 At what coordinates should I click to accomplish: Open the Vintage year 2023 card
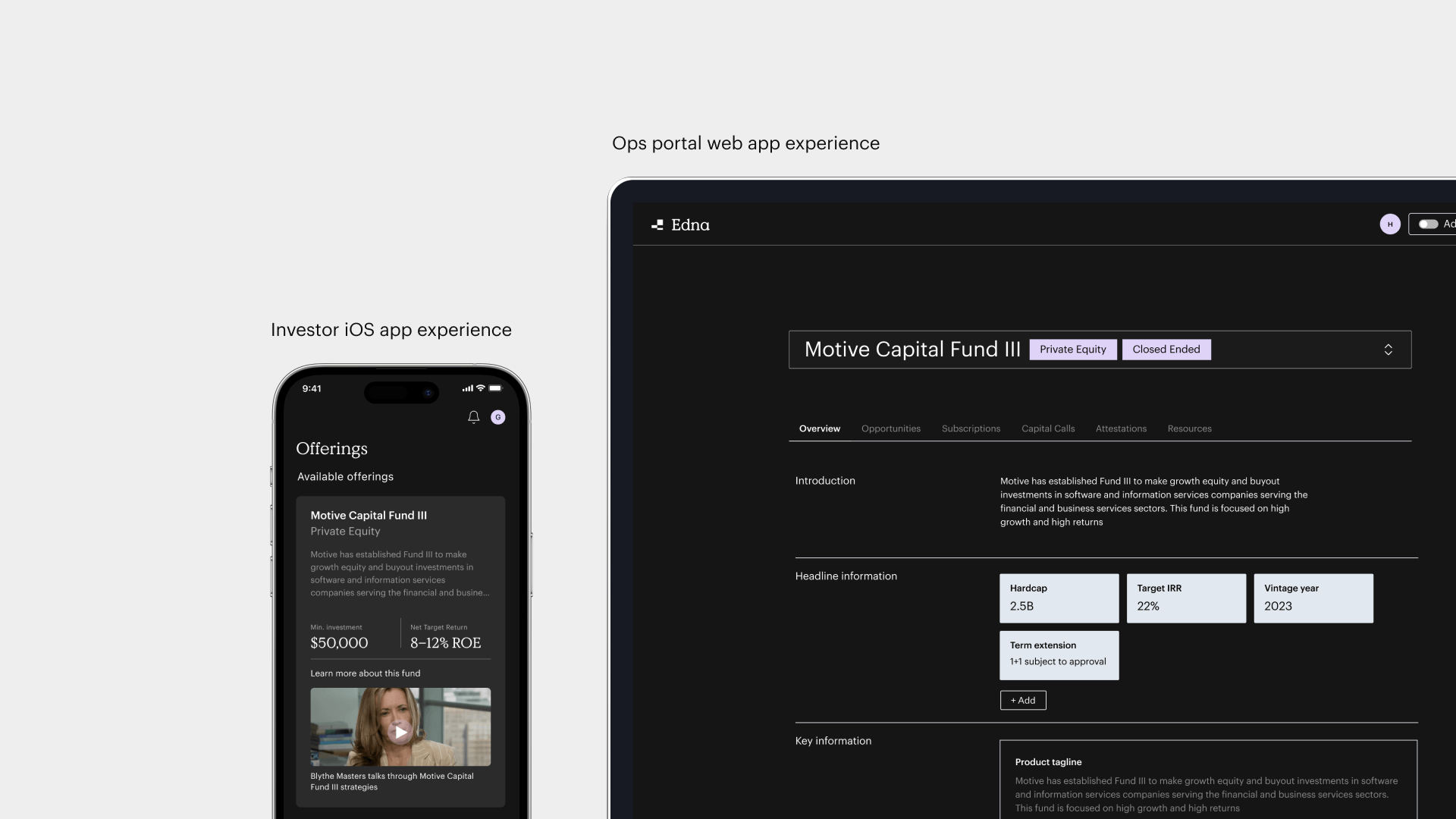click(1313, 598)
